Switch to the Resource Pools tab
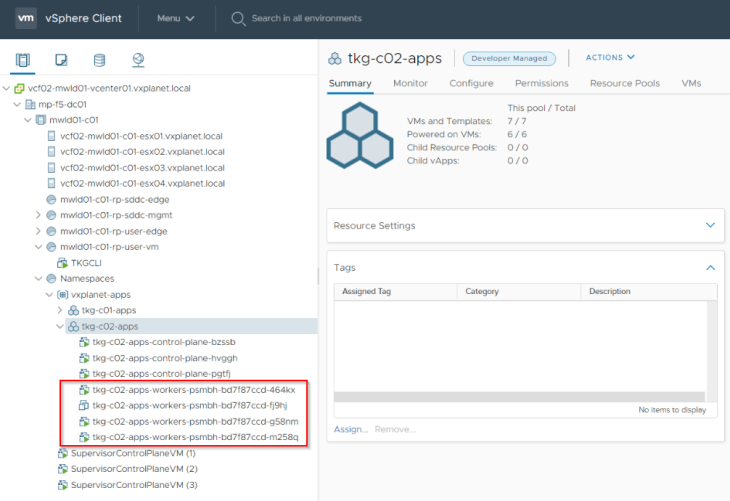730x501 pixels. [625, 83]
